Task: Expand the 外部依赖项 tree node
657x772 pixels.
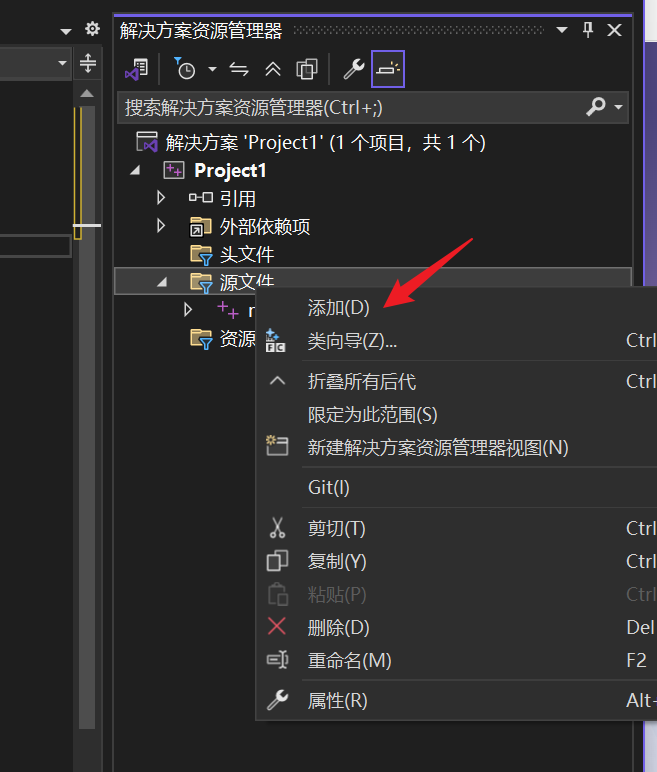Action: point(161,226)
